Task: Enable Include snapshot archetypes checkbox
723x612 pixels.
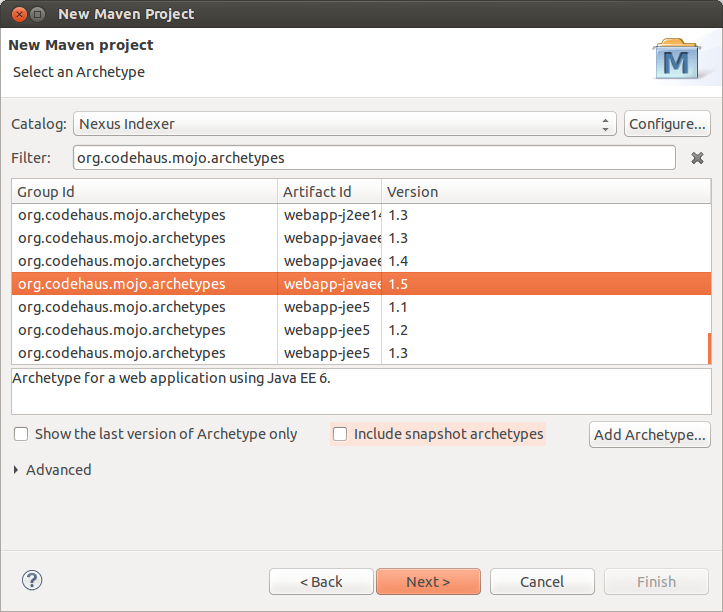Action: [x=340, y=434]
